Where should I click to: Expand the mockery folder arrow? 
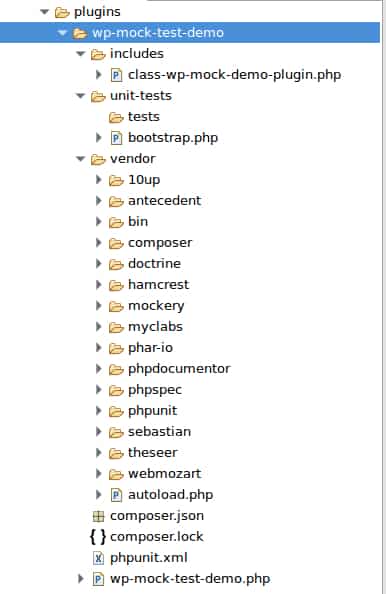tap(98, 306)
